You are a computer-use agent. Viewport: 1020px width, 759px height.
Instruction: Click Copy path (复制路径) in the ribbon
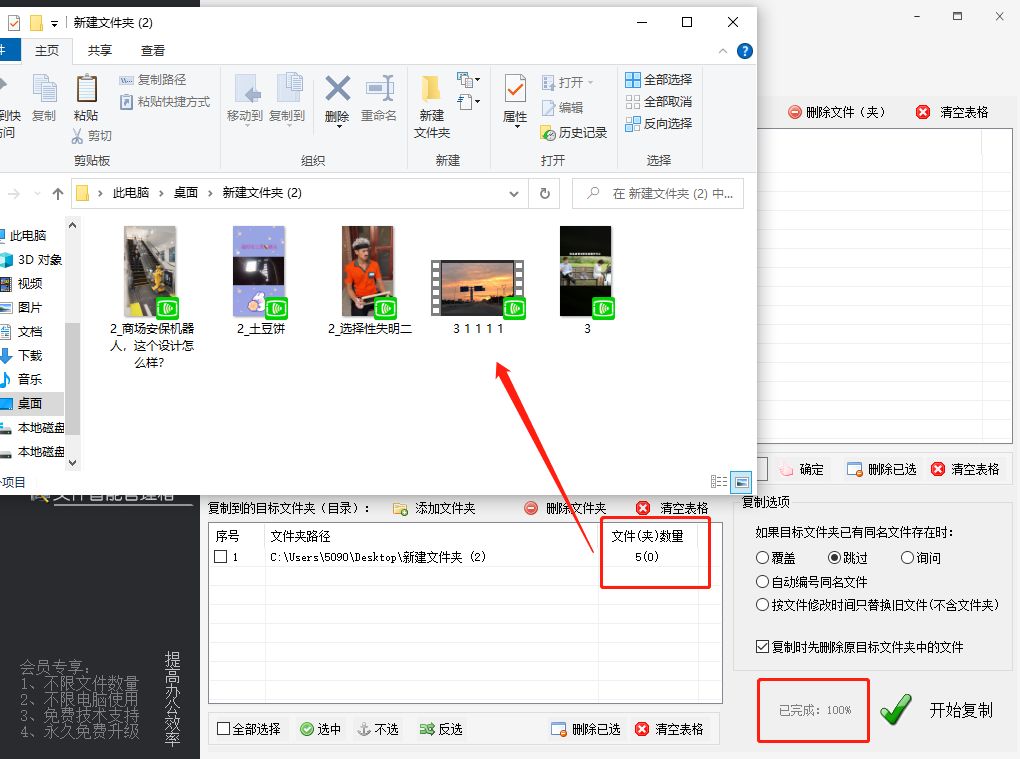154,79
